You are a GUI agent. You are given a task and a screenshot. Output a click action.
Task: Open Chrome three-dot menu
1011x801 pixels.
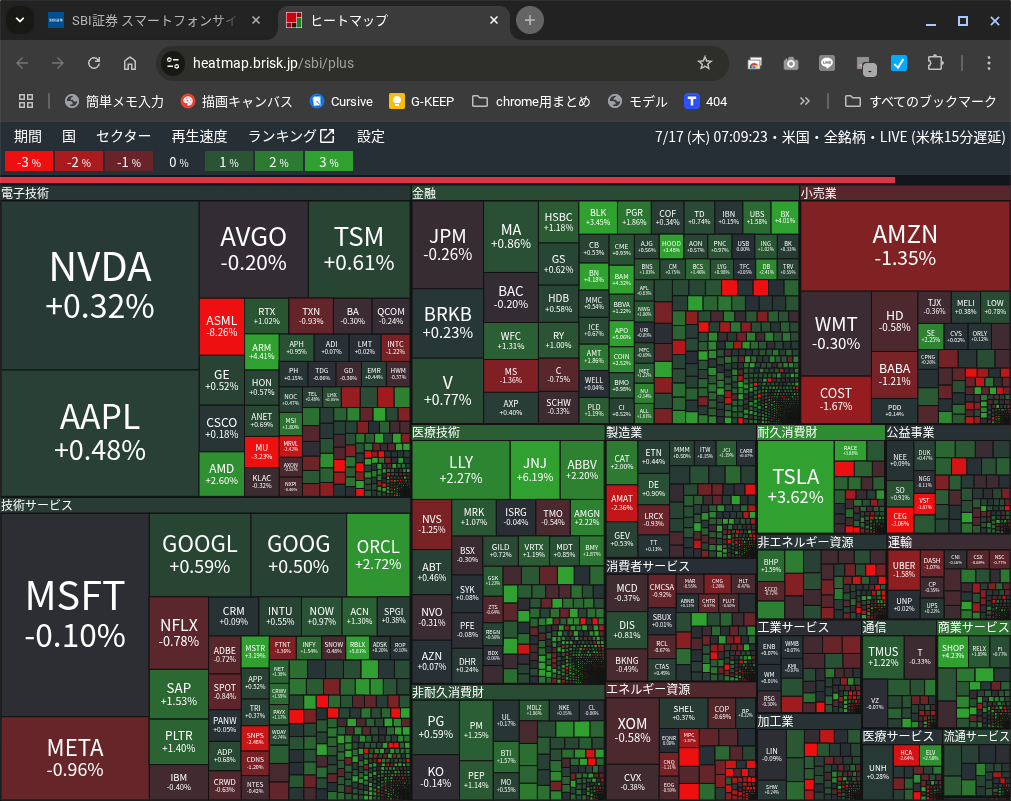click(x=988, y=63)
